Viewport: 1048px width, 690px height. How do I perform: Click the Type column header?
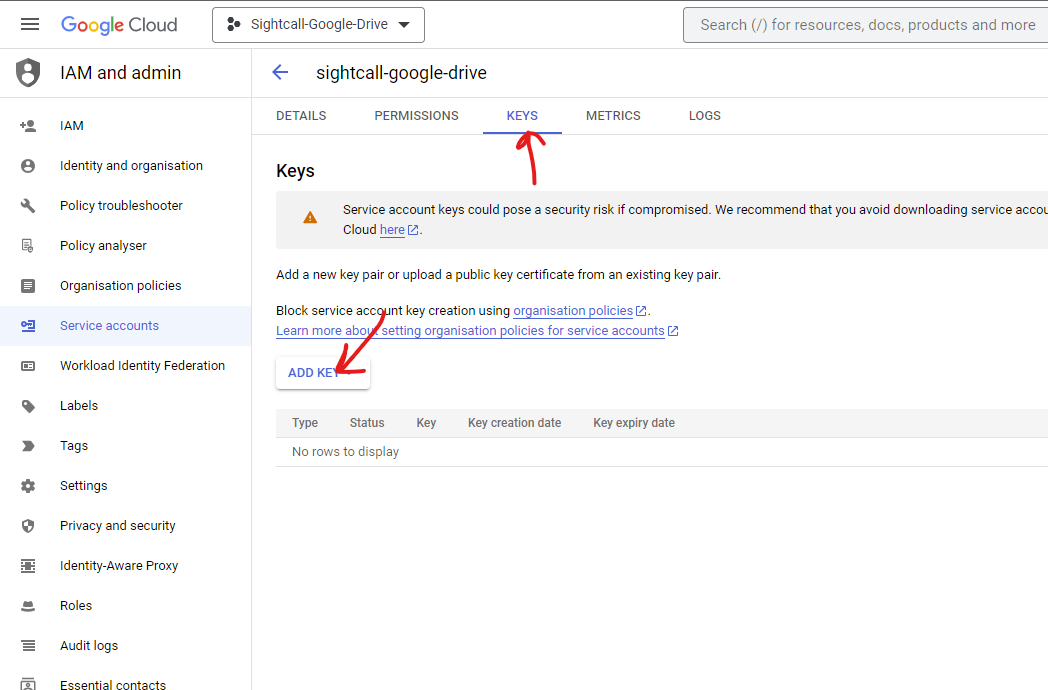coord(305,423)
